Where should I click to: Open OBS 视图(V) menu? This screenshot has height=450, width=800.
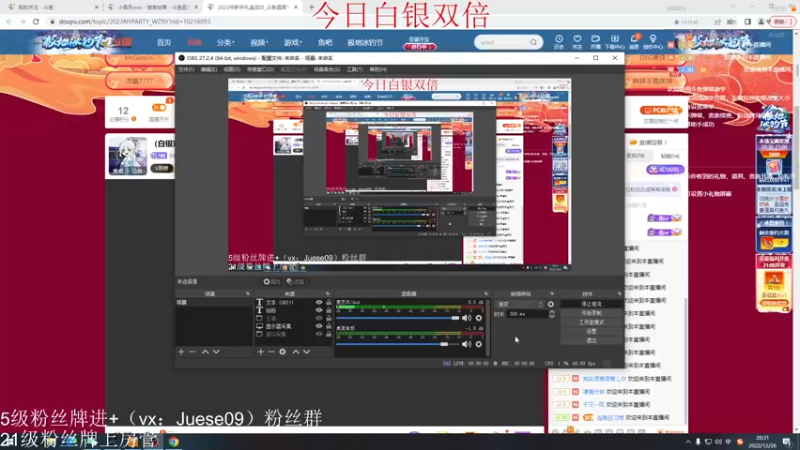point(232,69)
